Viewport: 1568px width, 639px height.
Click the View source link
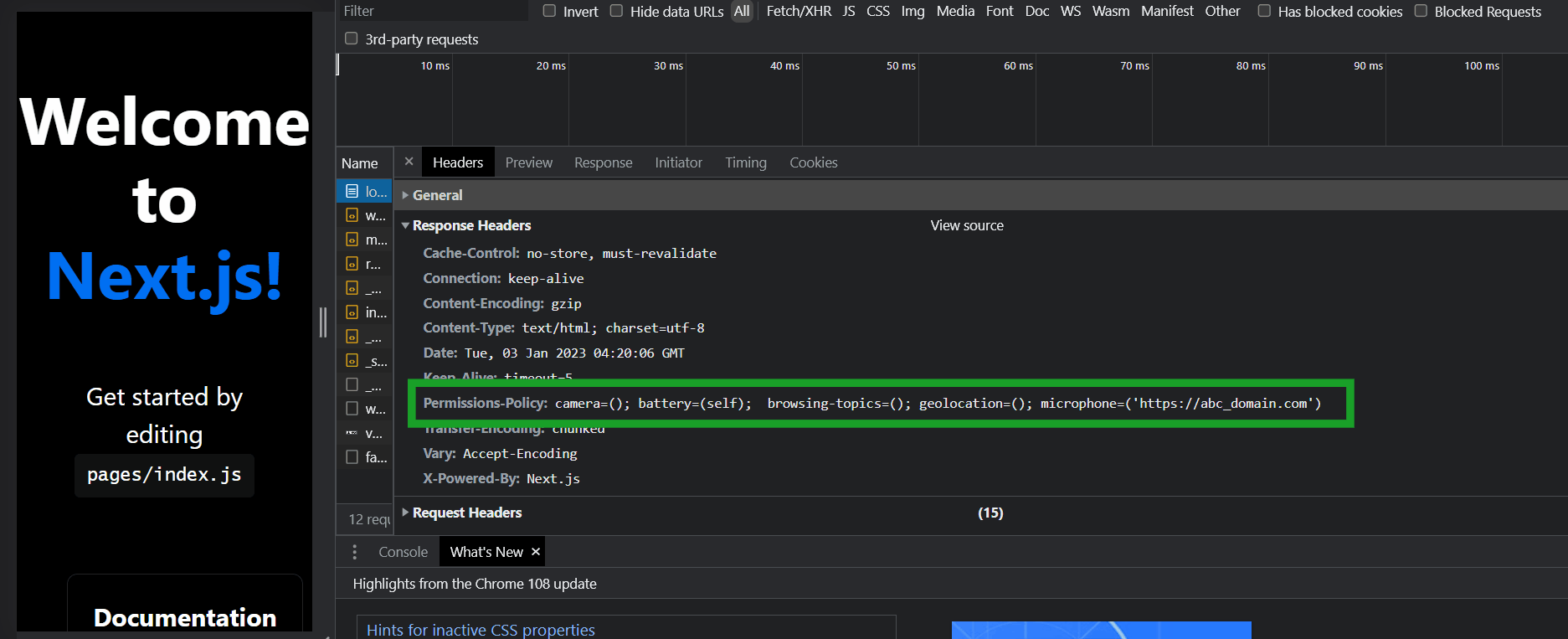point(966,225)
